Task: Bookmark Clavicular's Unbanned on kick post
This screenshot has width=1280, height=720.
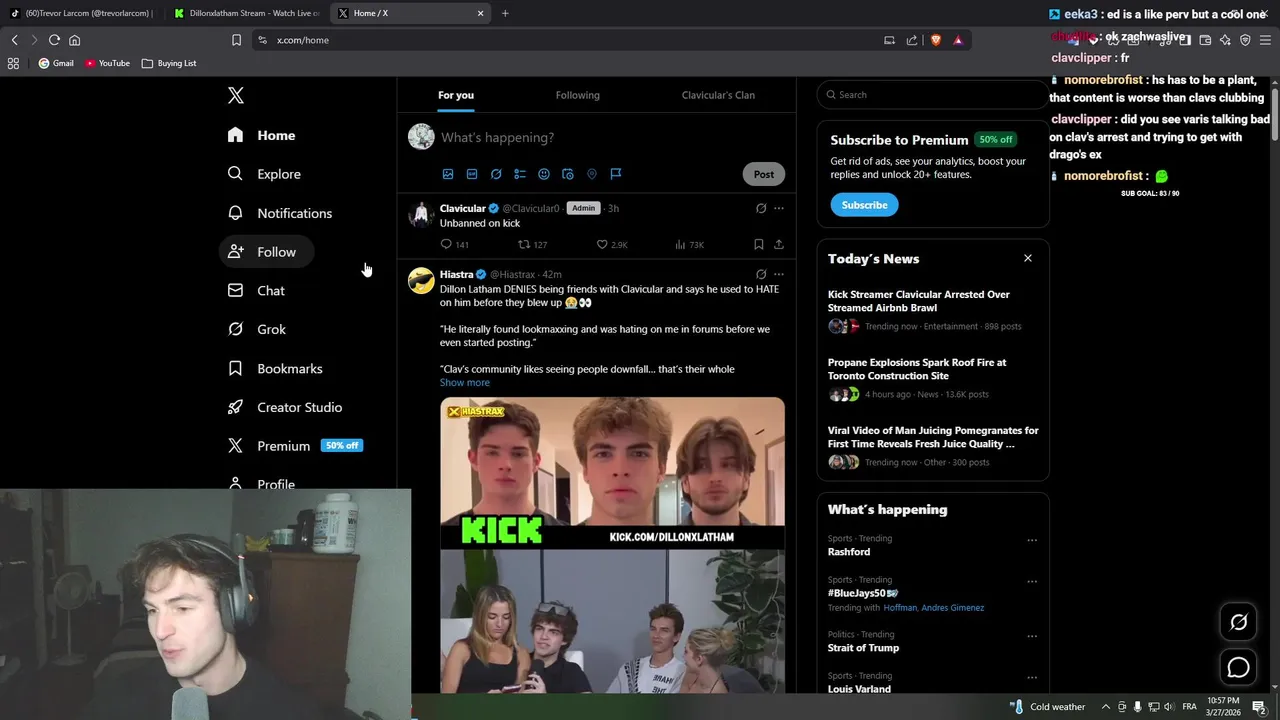Action: coord(758,244)
